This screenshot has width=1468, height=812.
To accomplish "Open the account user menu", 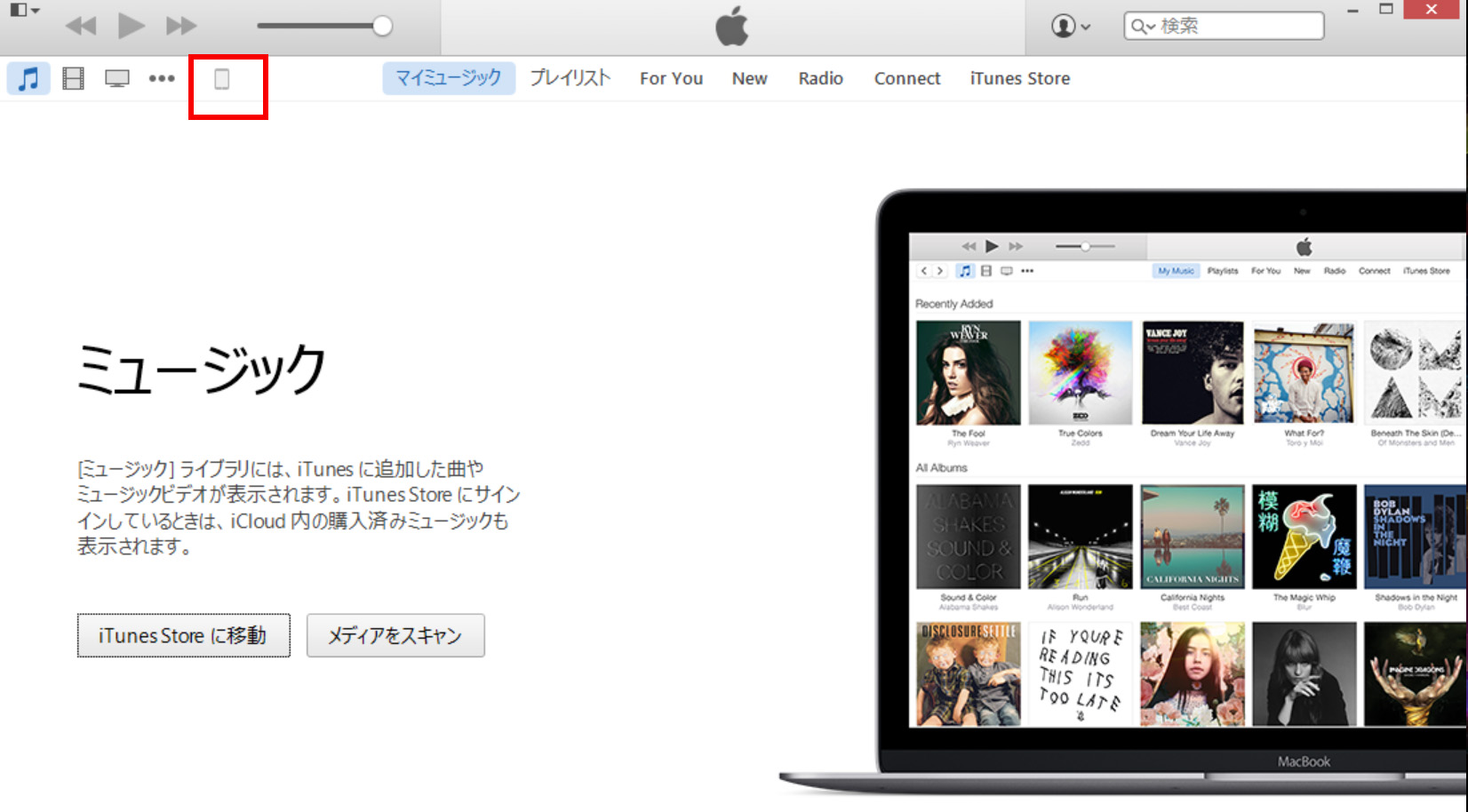I will point(1070,26).
